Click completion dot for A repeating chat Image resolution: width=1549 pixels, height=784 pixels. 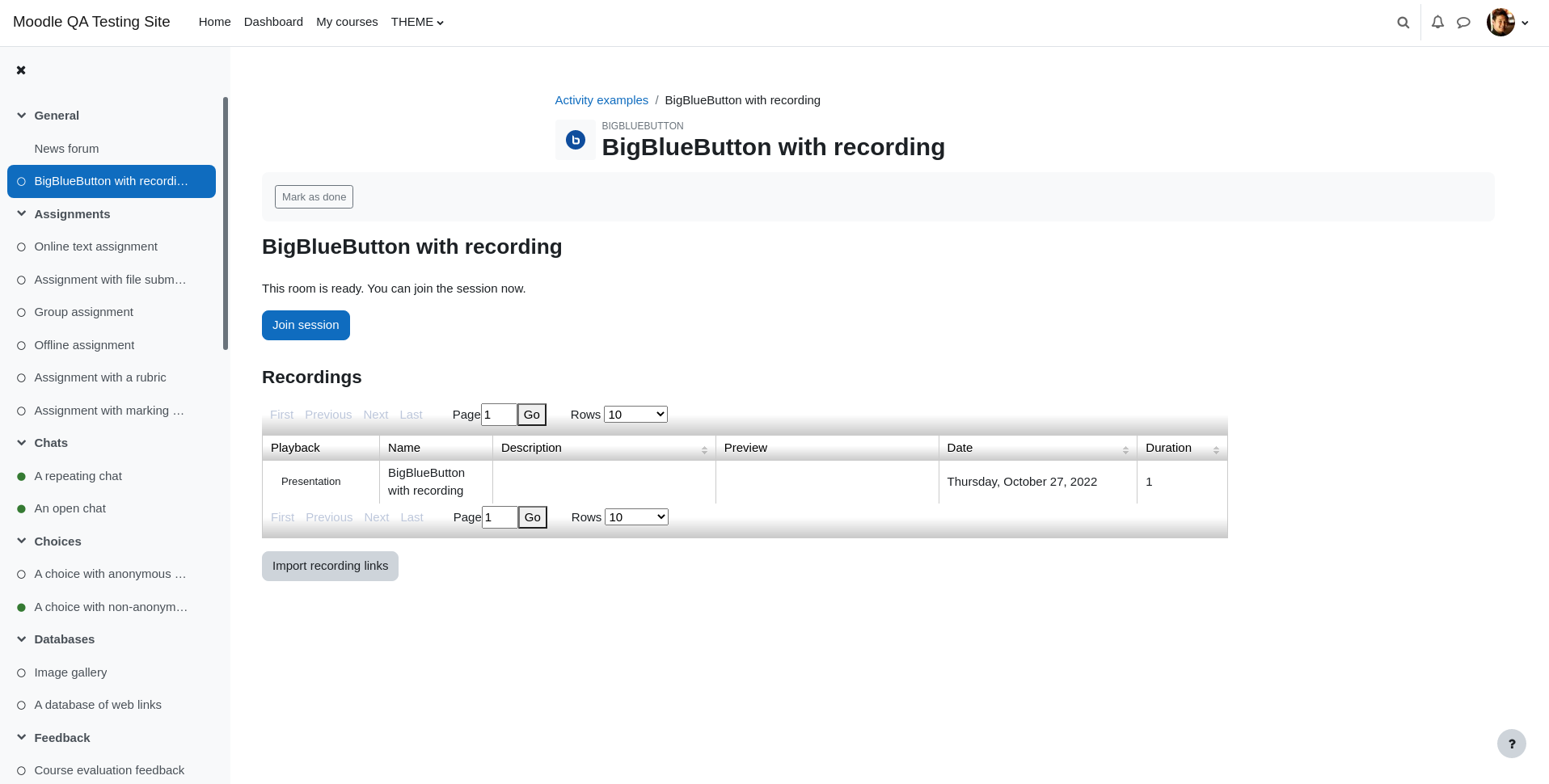point(21,477)
